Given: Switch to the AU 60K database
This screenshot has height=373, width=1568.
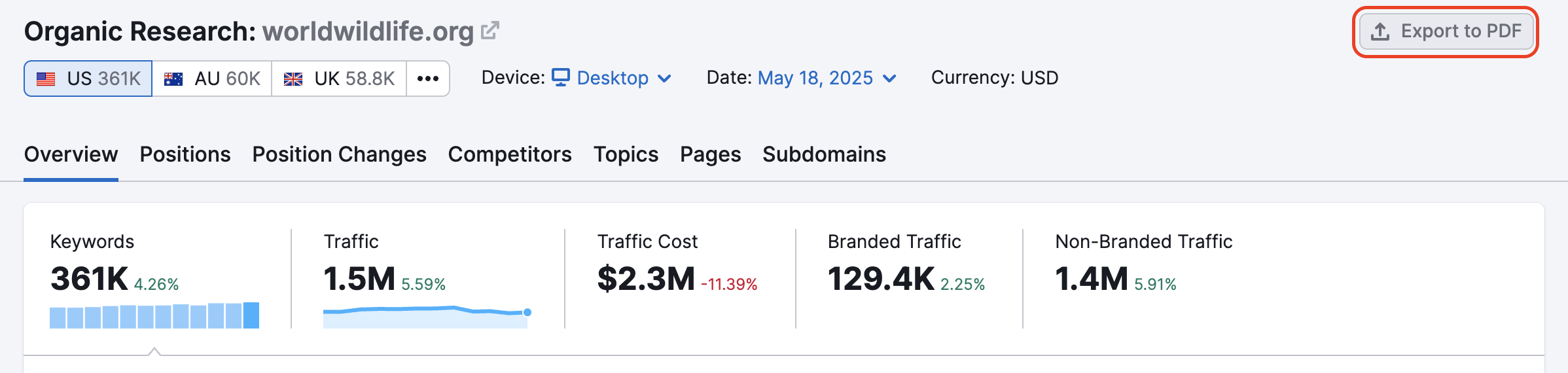Looking at the screenshot, I should click(212, 79).
